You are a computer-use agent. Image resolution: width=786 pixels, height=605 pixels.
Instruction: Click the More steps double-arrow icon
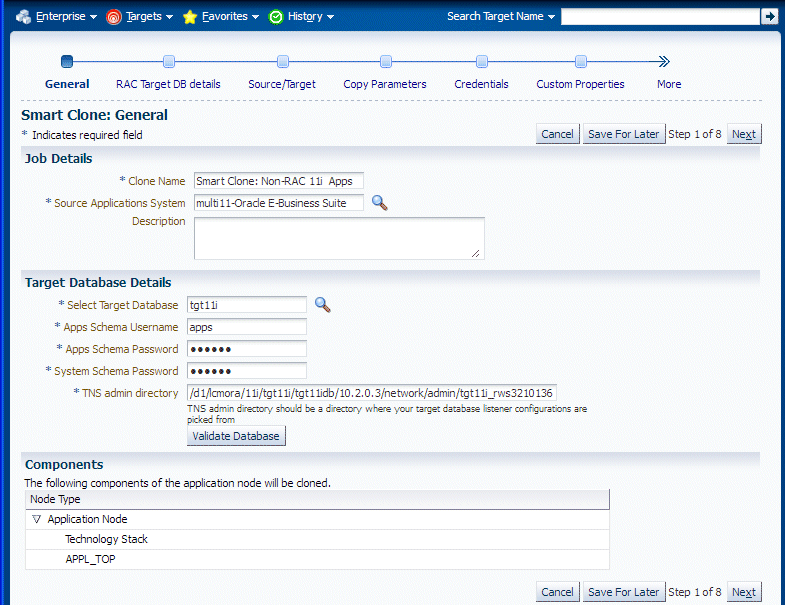[x=664, y=62]
